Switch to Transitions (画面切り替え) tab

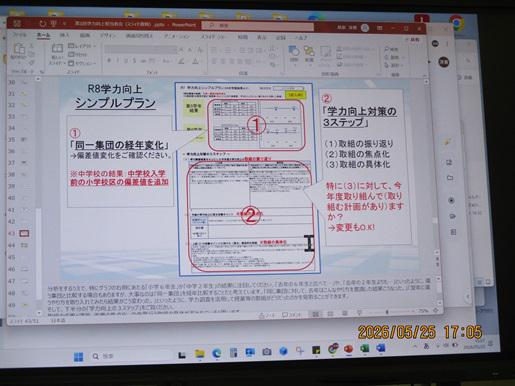tap(139, 35)
